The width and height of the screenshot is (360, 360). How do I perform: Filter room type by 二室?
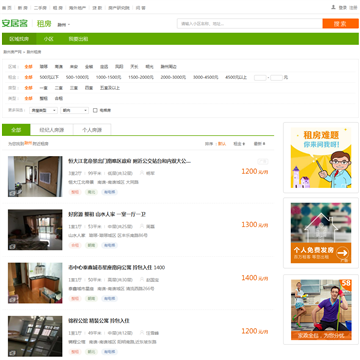point(59,88)
